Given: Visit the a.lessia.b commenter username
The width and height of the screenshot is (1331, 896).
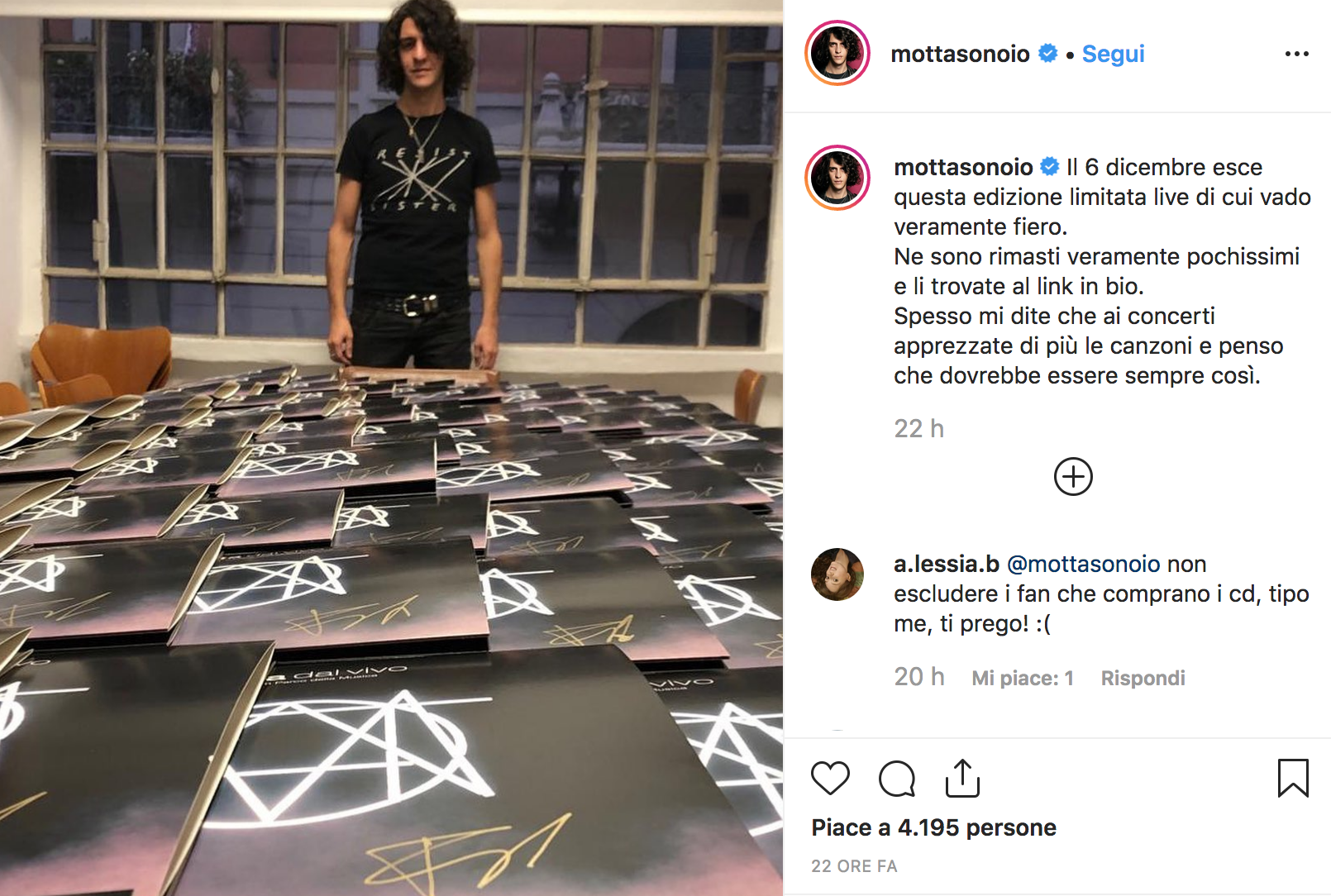Looking at the screenshot, I should tap(947, 564).
